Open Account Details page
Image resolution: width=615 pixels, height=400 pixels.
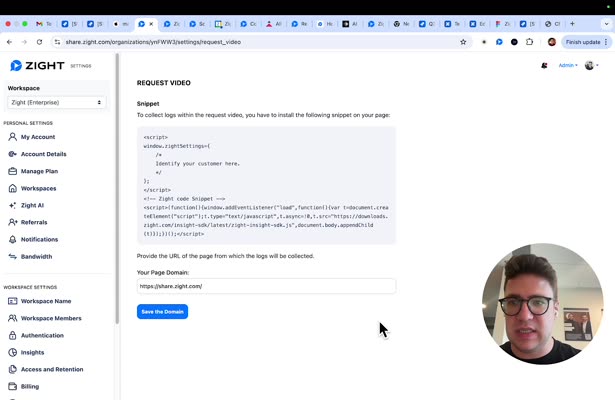coord(37,154)
